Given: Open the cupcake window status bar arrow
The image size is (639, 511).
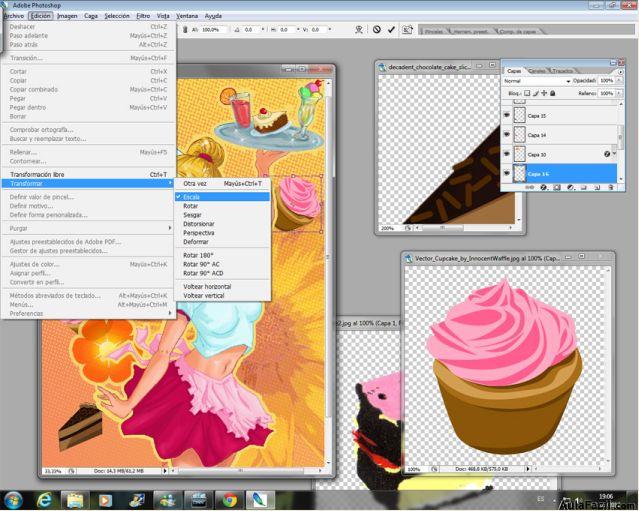Looking at the screenshot, I should (x=528, y=469).
